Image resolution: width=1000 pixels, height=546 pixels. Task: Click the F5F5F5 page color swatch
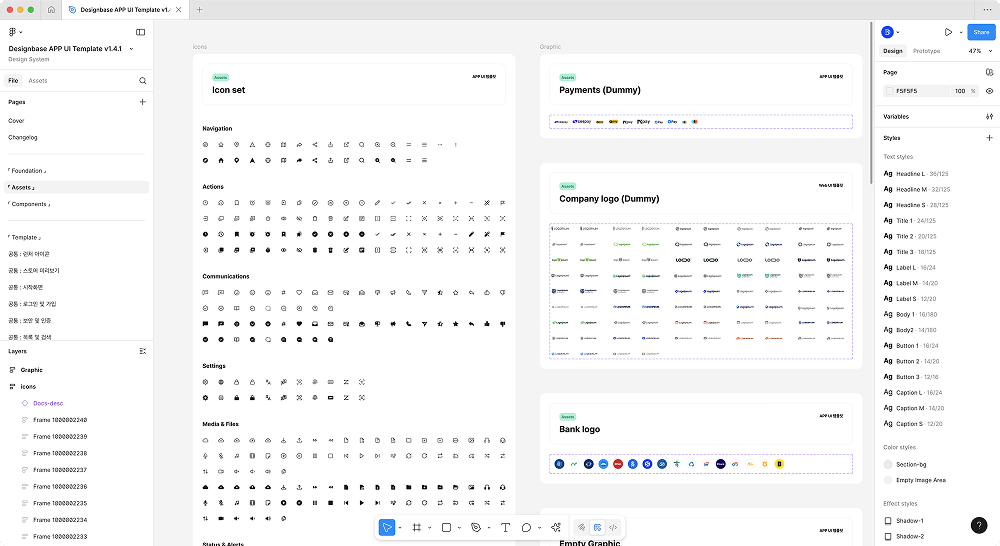point(890,91)
